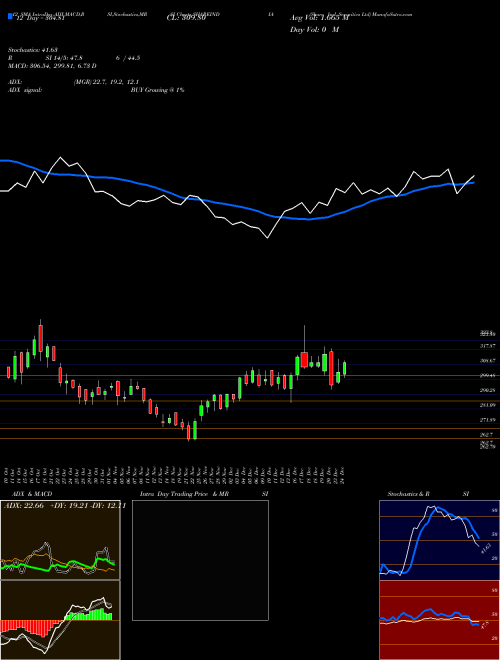Open the ADX indicator chart with green line
Viewport: 500px width, 660px height.
60,540
